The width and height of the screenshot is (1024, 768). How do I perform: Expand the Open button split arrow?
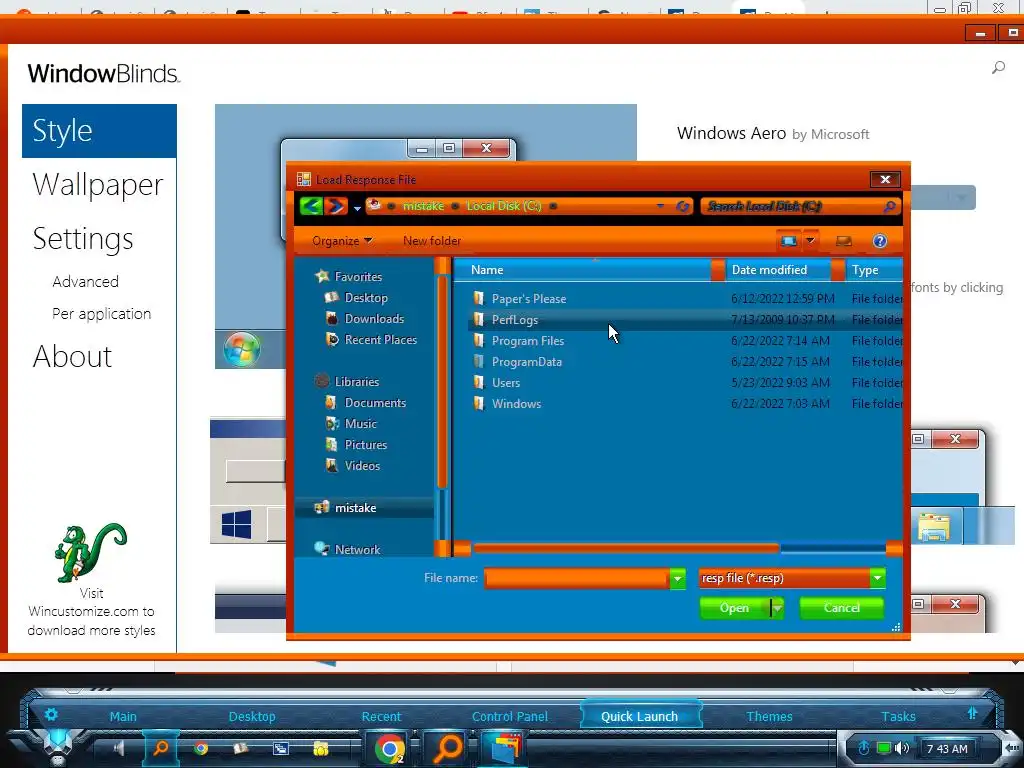point(777,608)
